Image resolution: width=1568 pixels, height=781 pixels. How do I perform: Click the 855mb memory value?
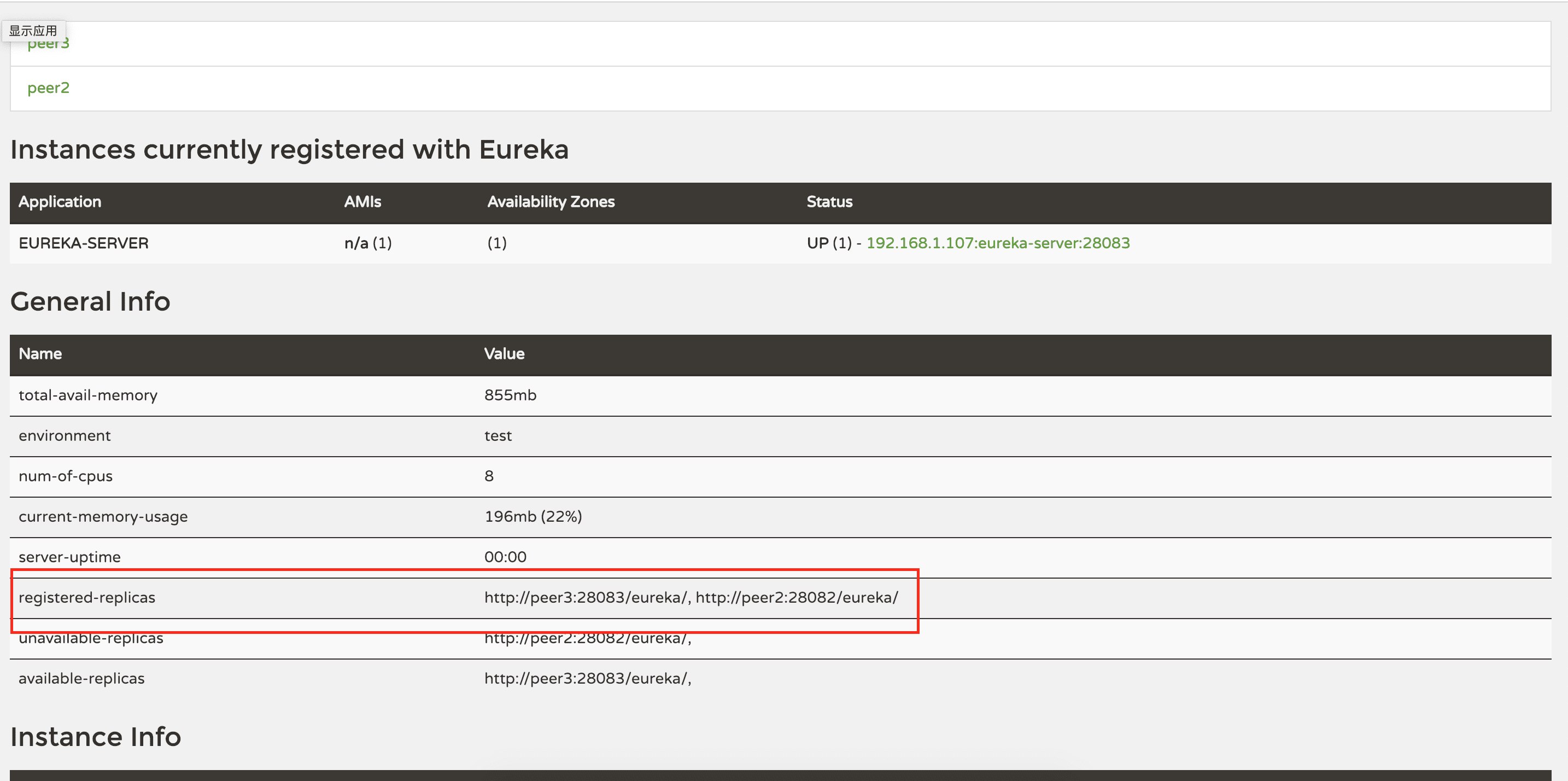(510, 395)
